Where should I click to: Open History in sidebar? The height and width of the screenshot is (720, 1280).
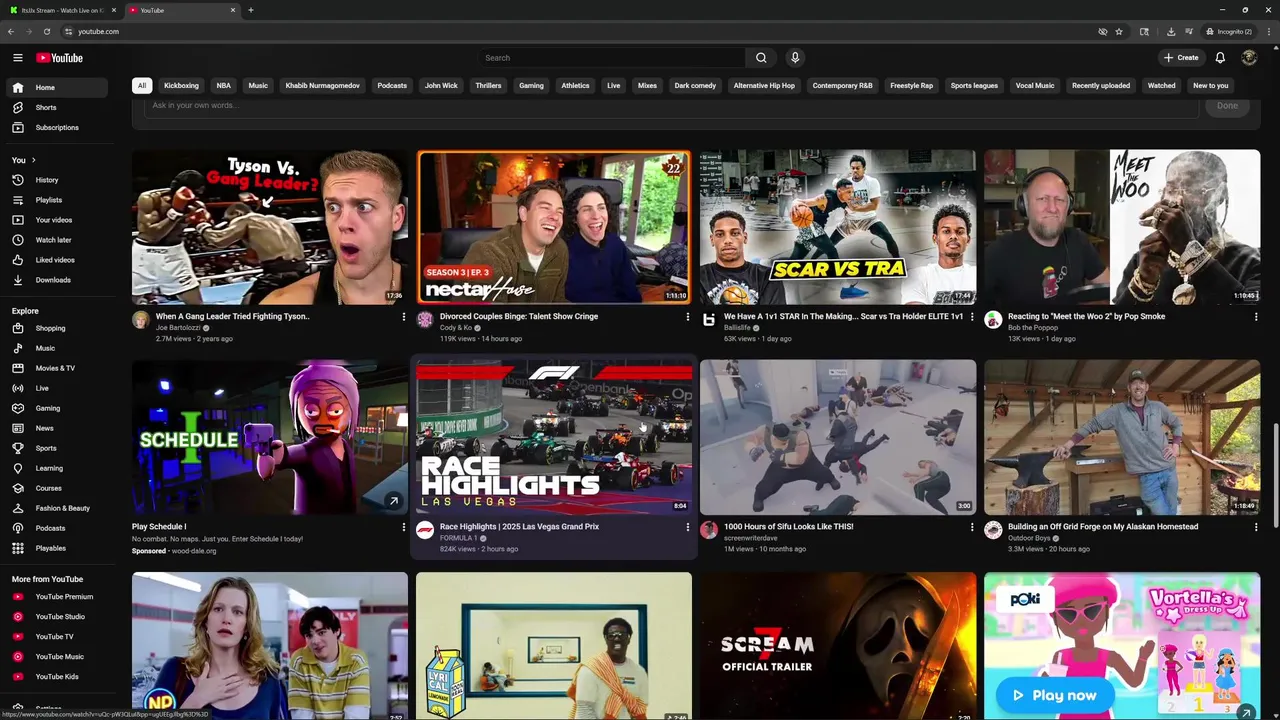click(x=56, y=180)
